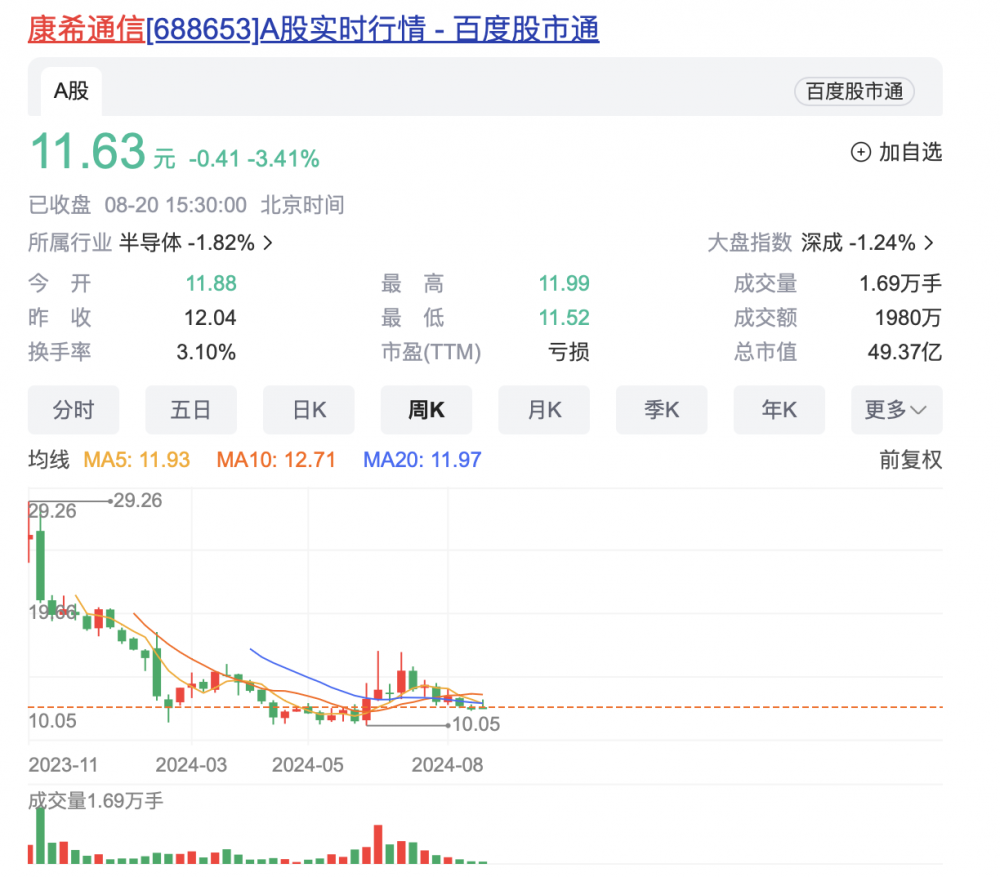
Task: Expand the chevron after 深成 -1.24%
Action: (929, 243)
